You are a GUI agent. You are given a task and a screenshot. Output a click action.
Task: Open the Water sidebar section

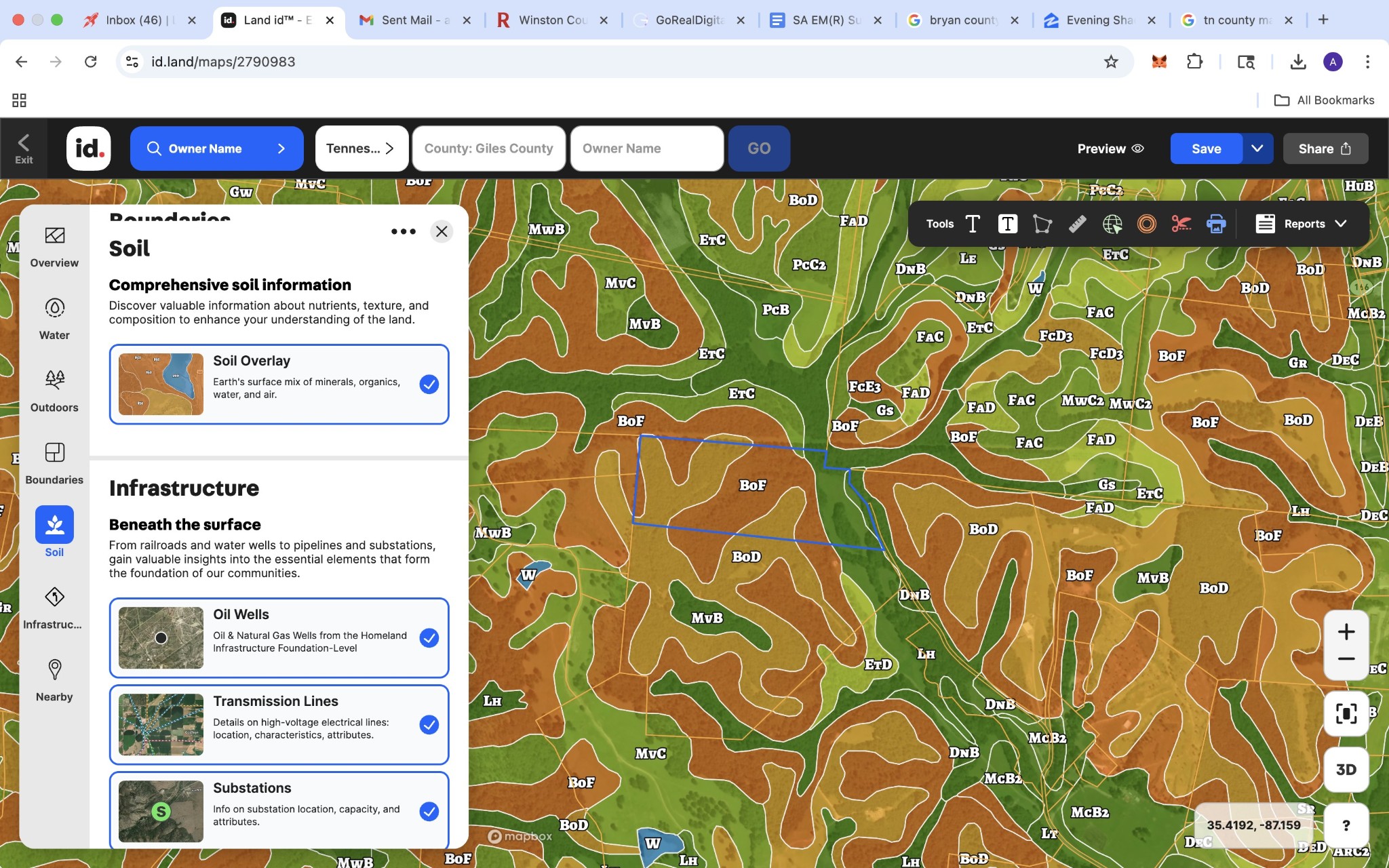54,318
